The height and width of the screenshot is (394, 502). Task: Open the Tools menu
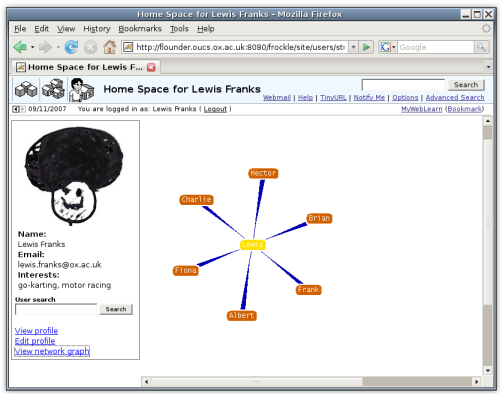tap(179, 29)
